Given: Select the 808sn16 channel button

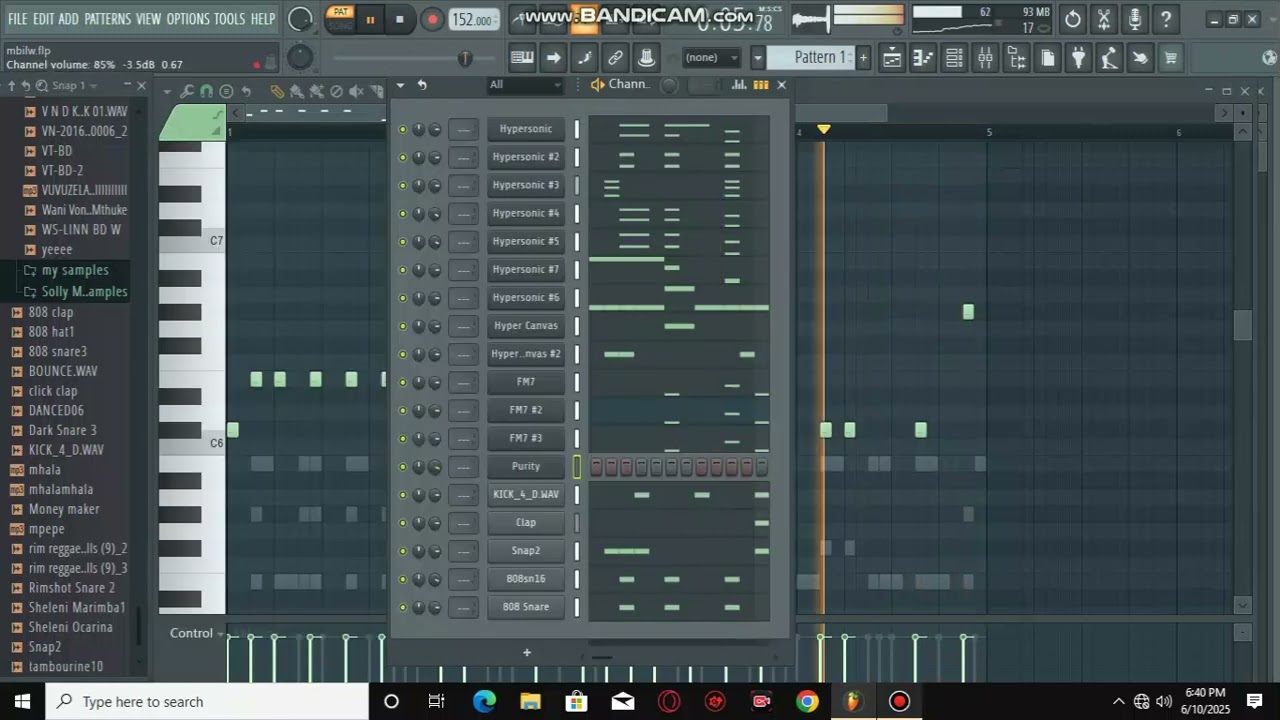Looking at the screenshot, I should [526, 579].
